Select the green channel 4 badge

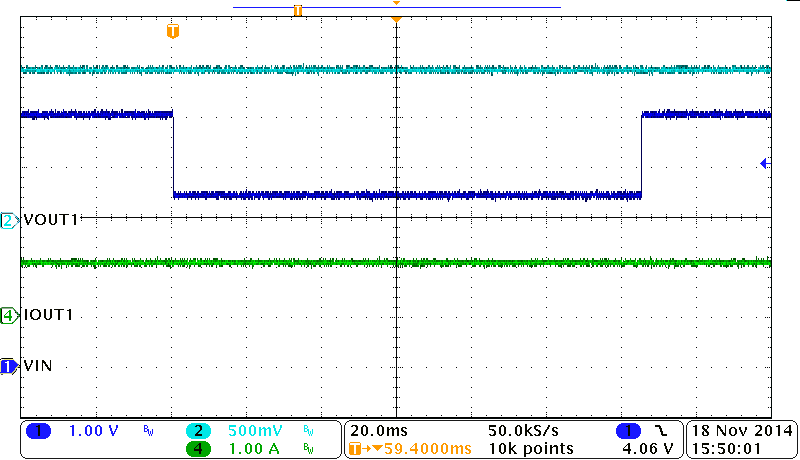coord(198,449)
